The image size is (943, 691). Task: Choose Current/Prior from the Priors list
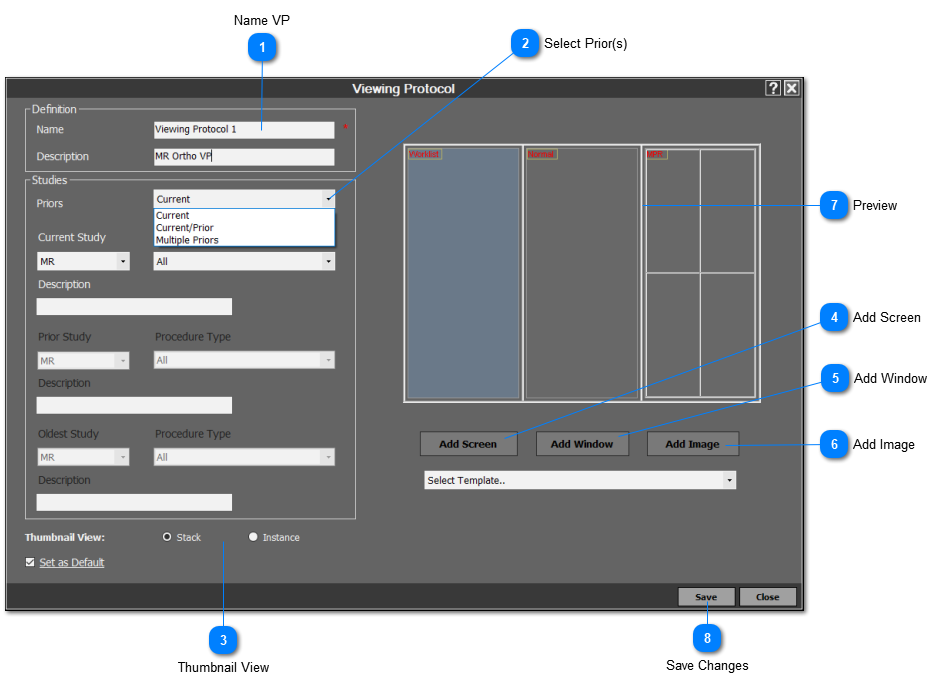tap(185, 228)
